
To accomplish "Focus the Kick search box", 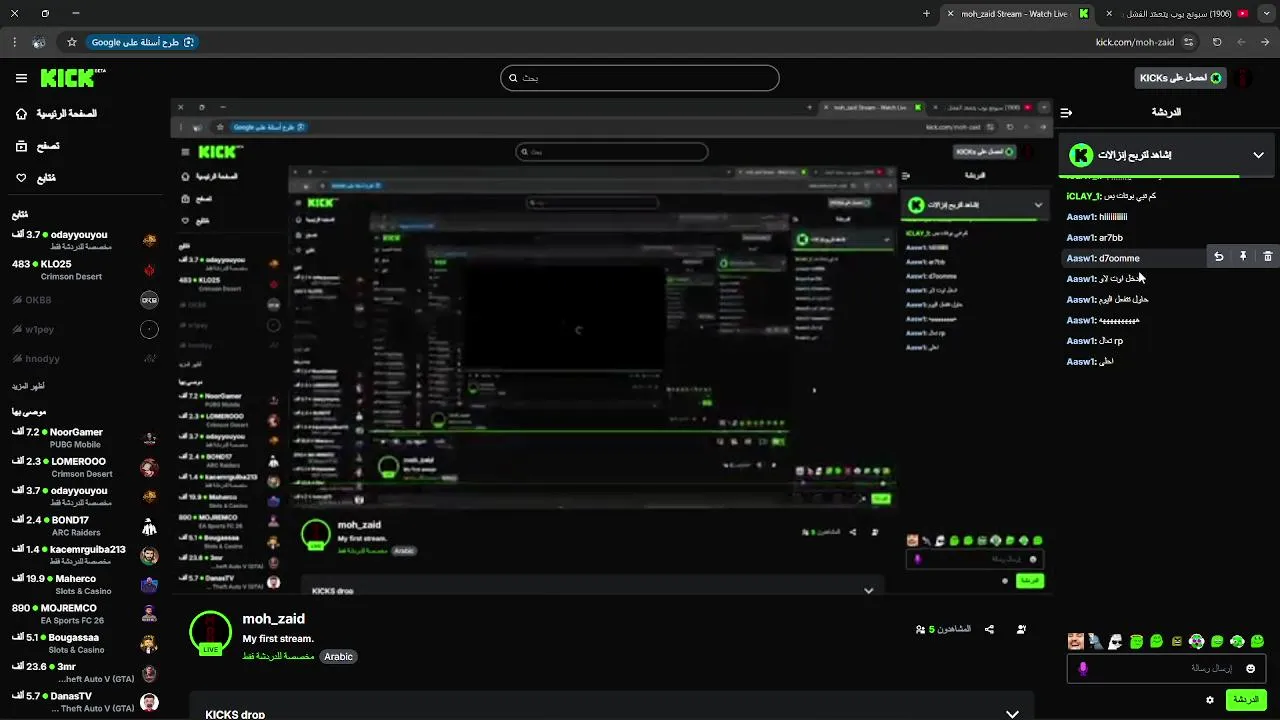I will click(640, 78).
